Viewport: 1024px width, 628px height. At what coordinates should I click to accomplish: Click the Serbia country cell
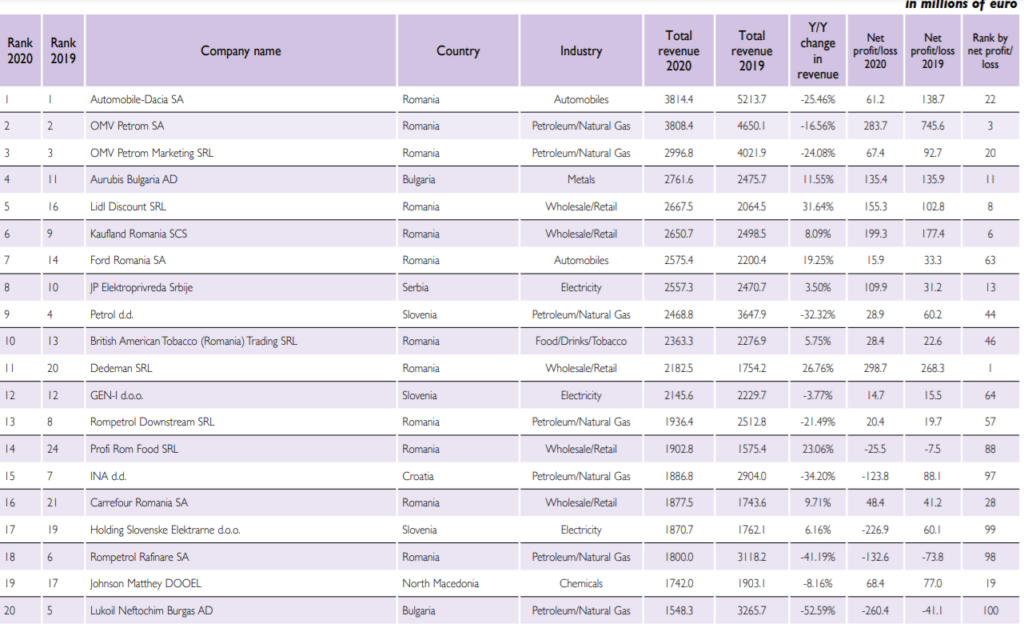coord(417,288)
